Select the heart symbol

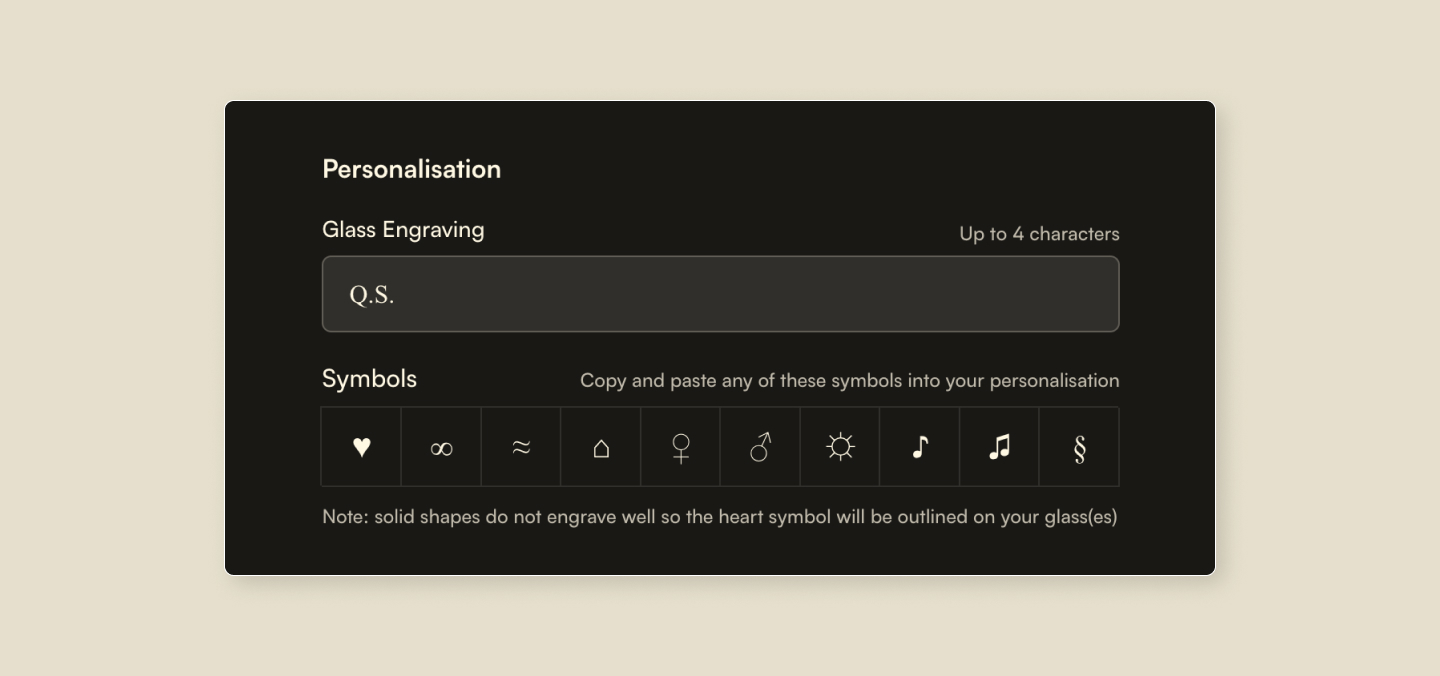click(x=360, y=446)
